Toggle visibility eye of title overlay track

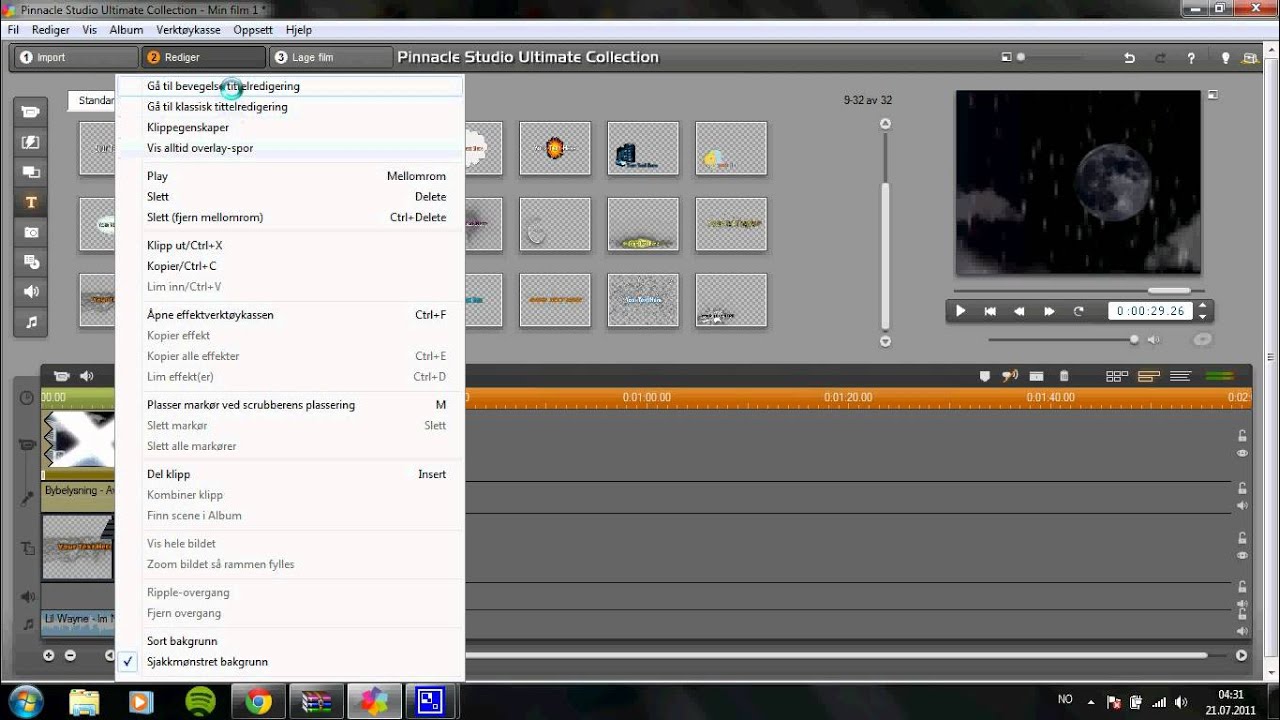(x=1242, y=555)
